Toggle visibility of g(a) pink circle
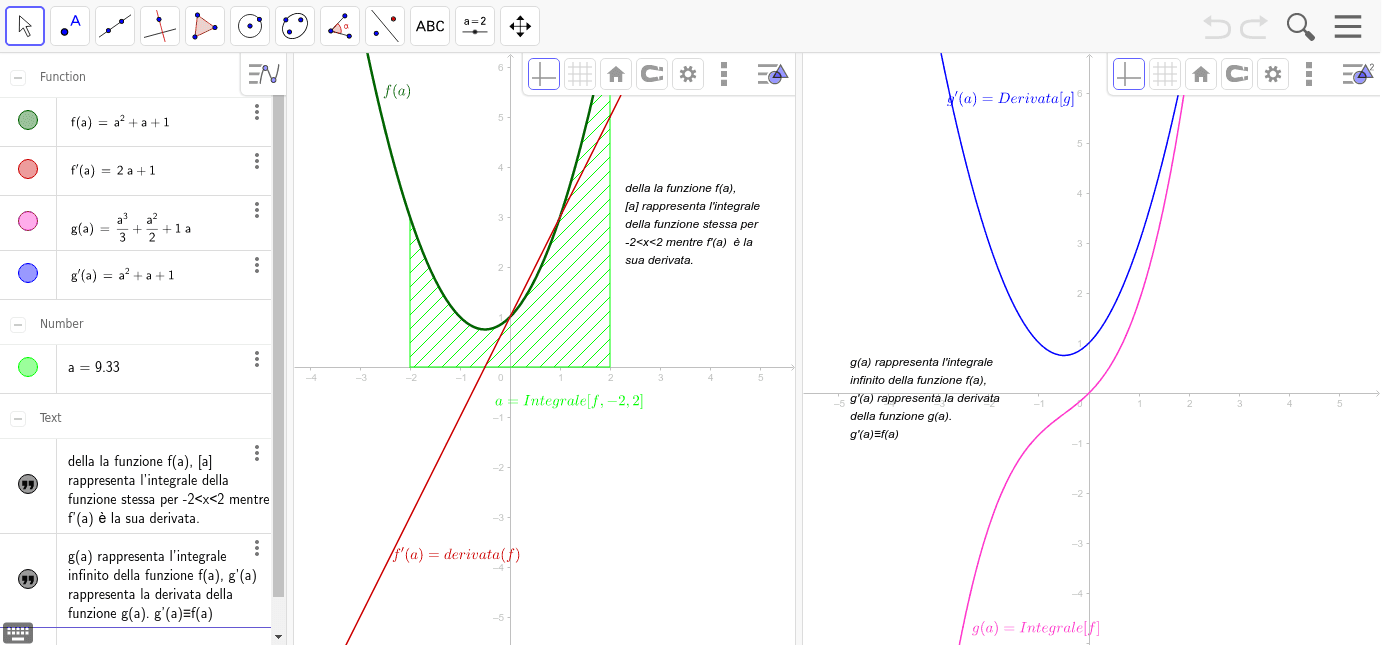1382x647 pixels. coord(28,222)
